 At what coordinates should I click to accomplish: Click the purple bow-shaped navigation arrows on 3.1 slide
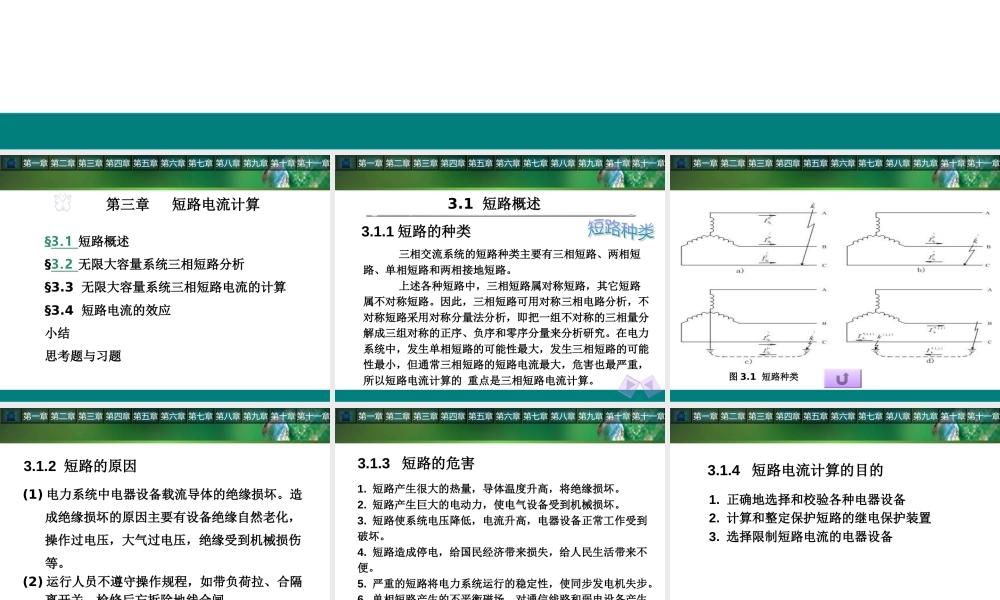(640, 386)
